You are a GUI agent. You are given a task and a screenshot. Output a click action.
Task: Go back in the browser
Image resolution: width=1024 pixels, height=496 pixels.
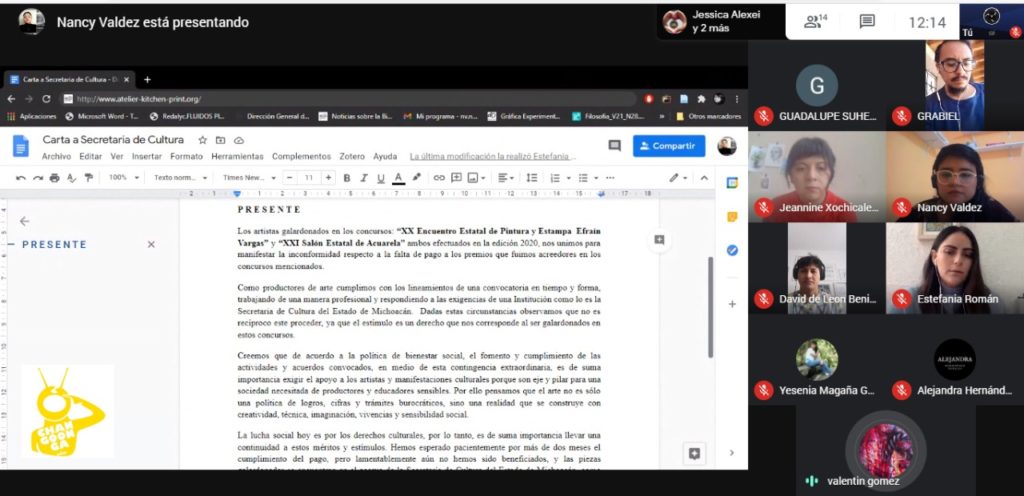11,99
